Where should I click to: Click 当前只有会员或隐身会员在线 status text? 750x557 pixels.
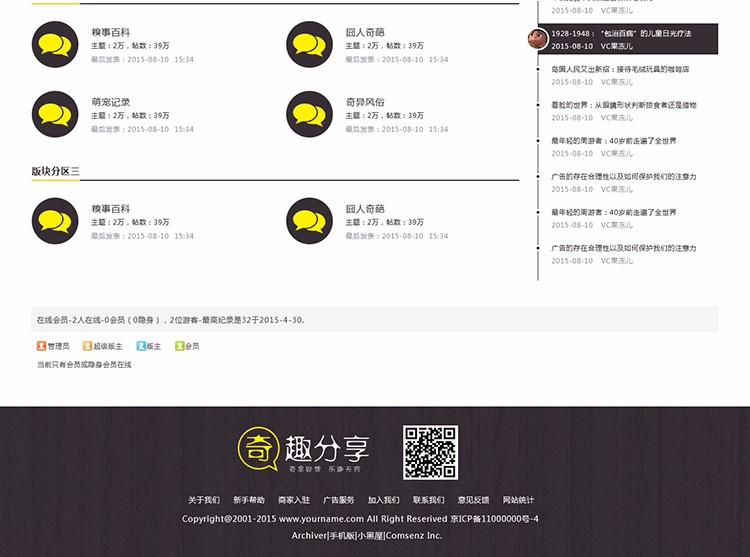click(84, 364)
